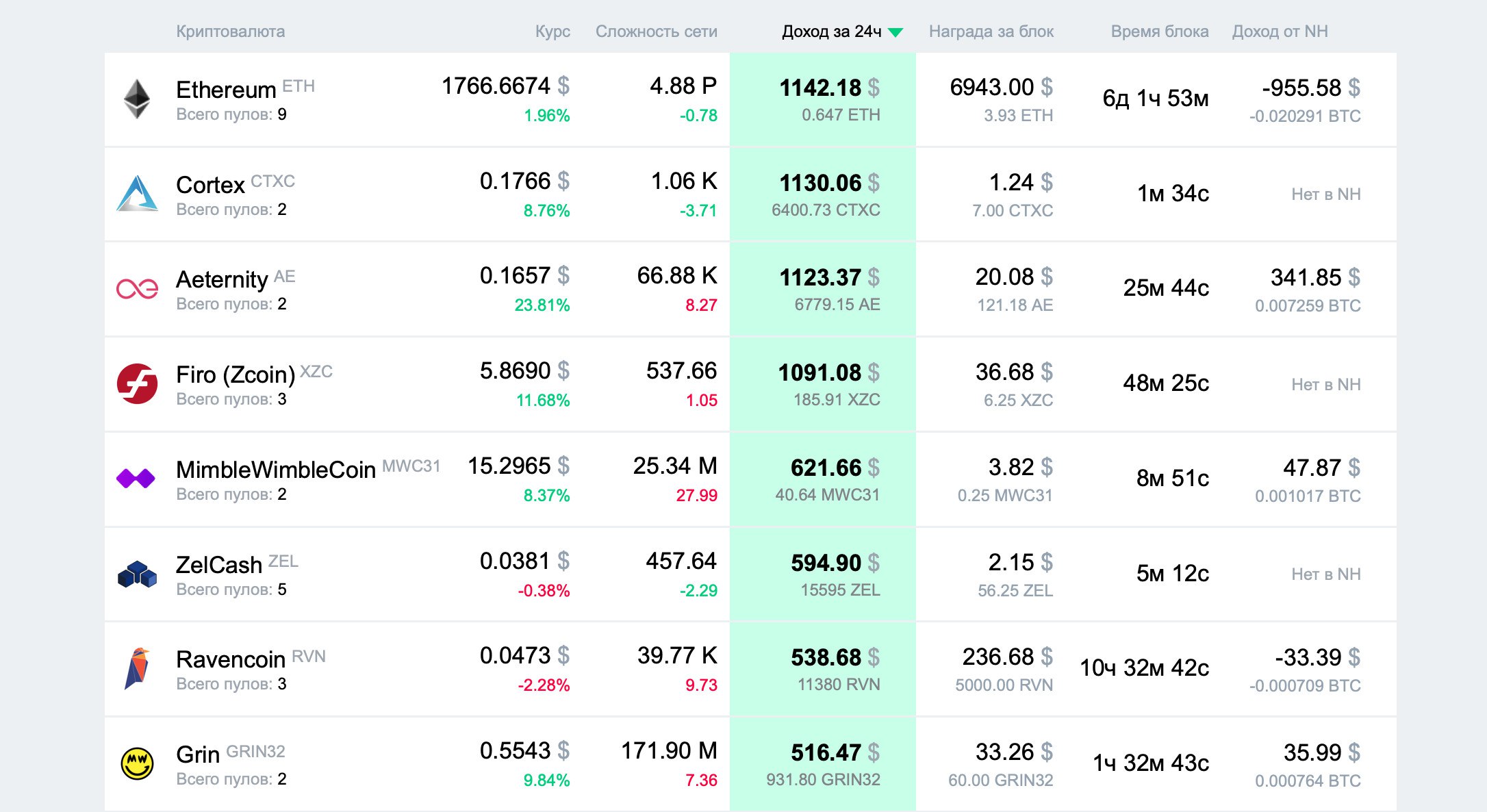Click Ethereum difficulty 4.88 P
The height and width of the screenshot is (812, 1487).
coord(683,86)
